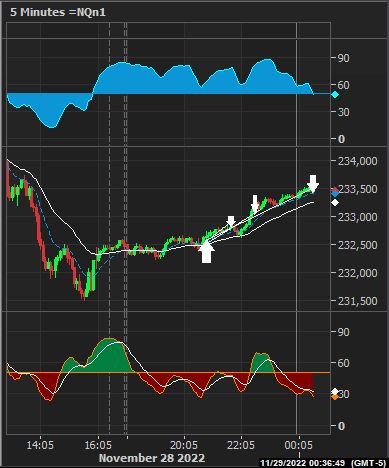Click the 22:05 time axis label

pos(241,445)
